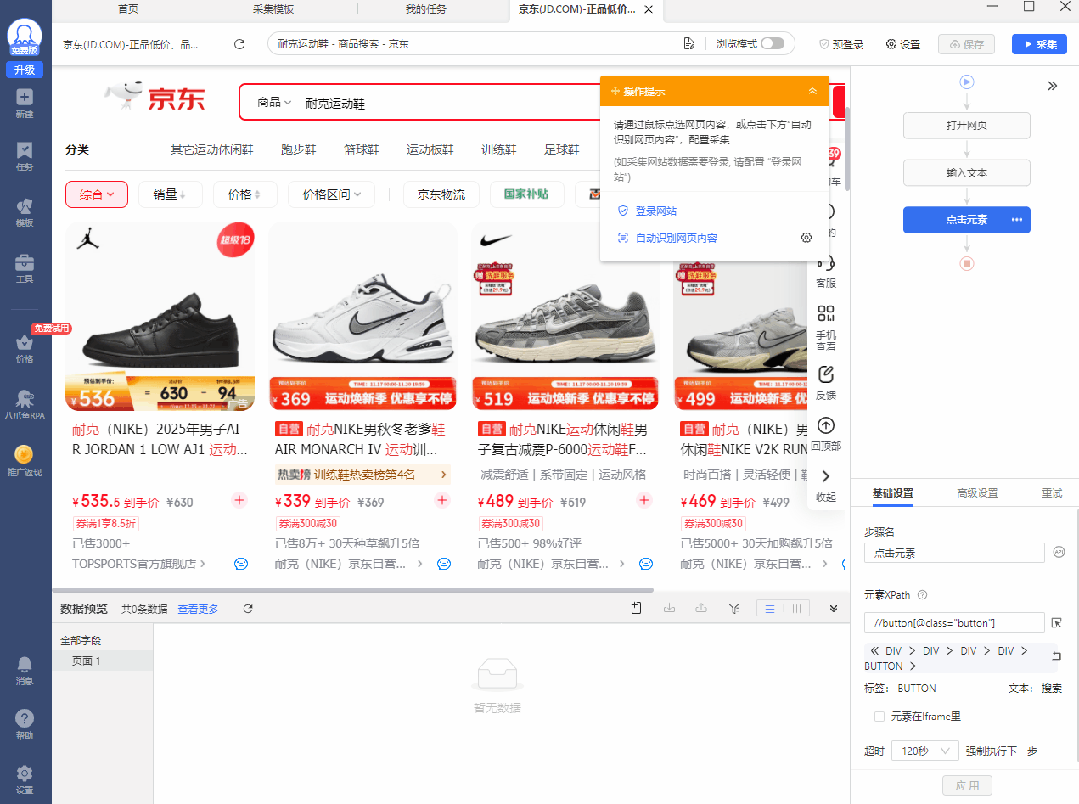Collapse the orange 操作提示 panel

click(813, 91)
